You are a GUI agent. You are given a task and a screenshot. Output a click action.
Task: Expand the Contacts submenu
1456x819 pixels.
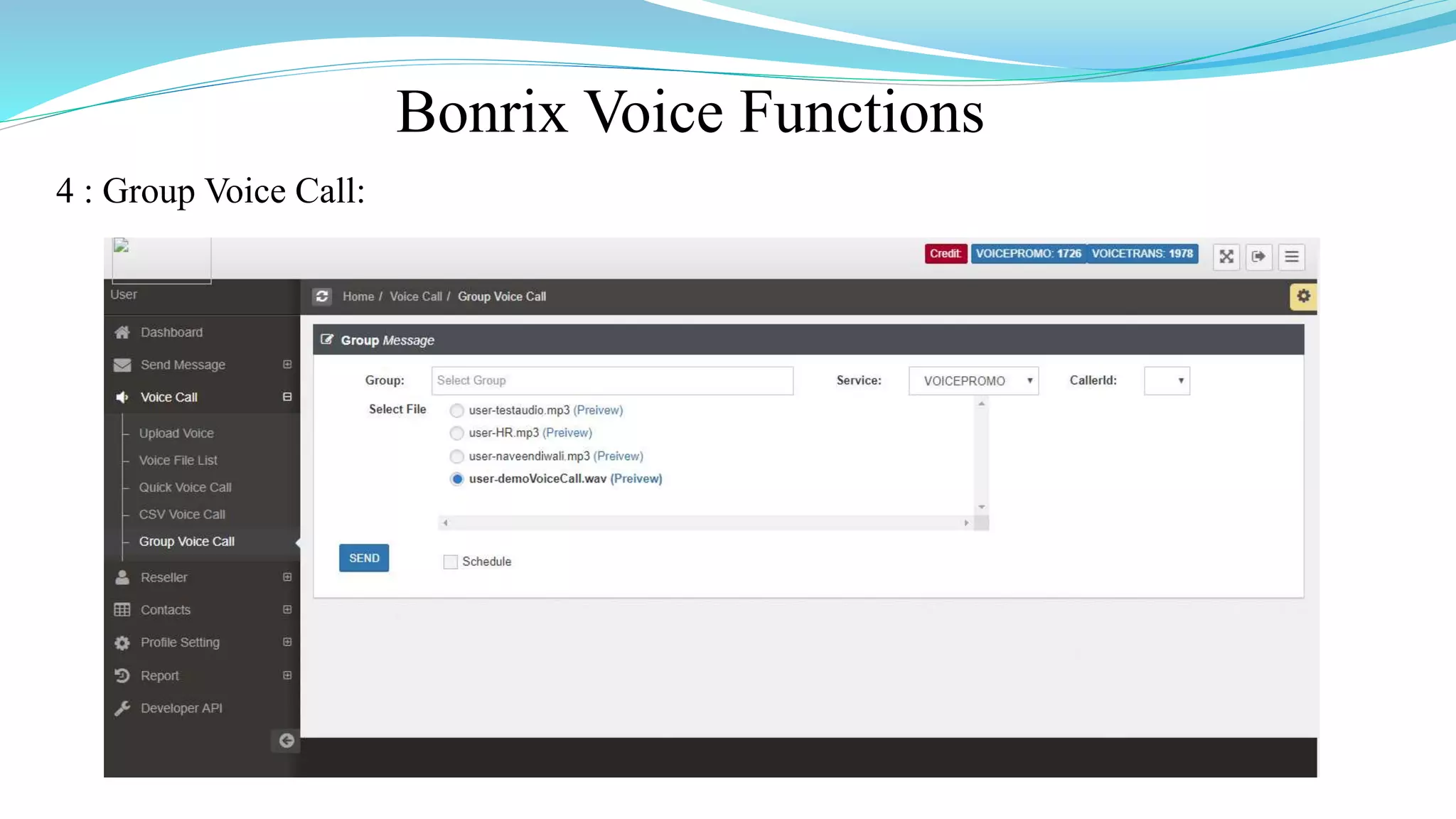287,609
